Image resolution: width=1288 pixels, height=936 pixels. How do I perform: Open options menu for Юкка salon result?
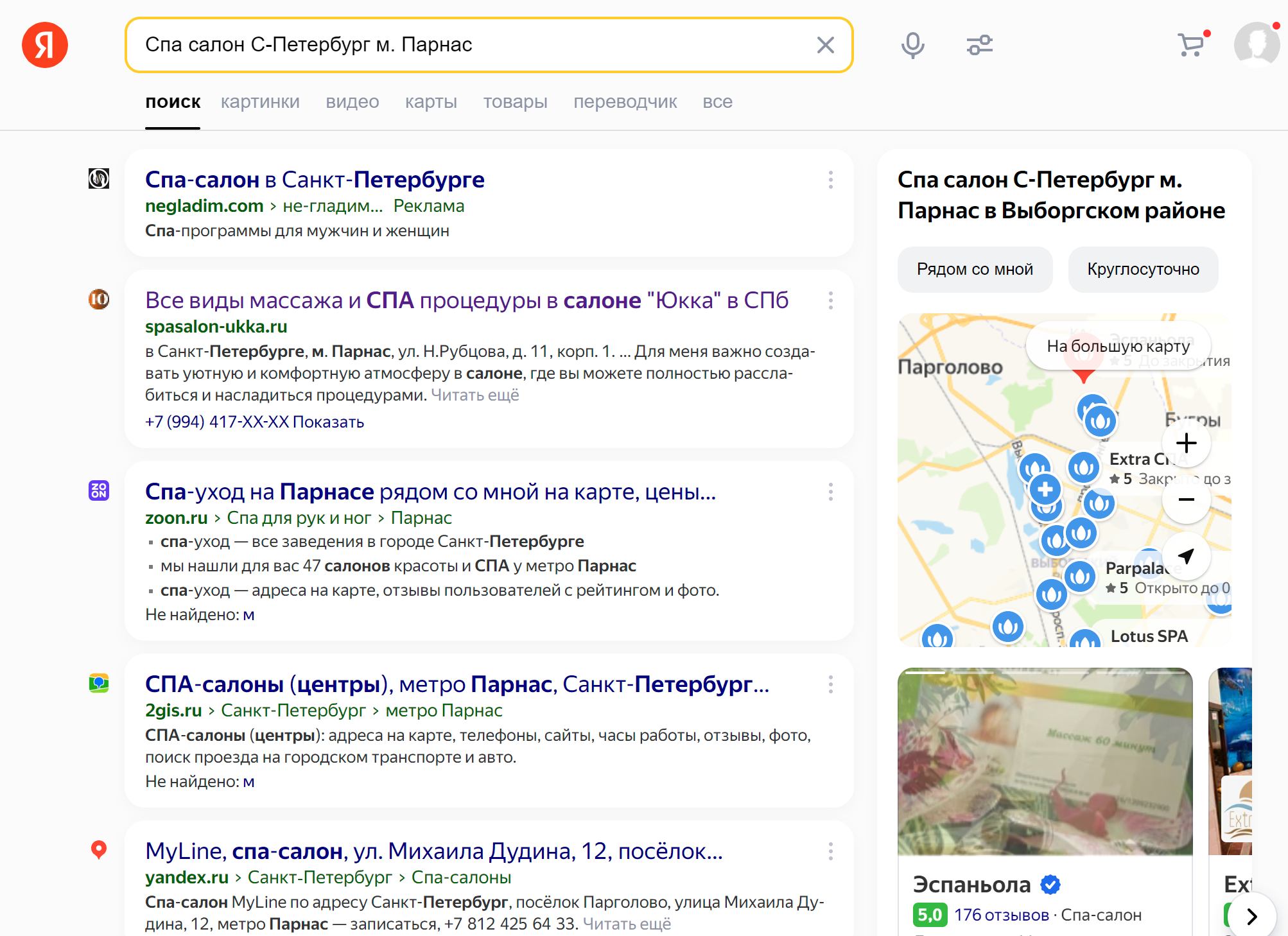830,300
